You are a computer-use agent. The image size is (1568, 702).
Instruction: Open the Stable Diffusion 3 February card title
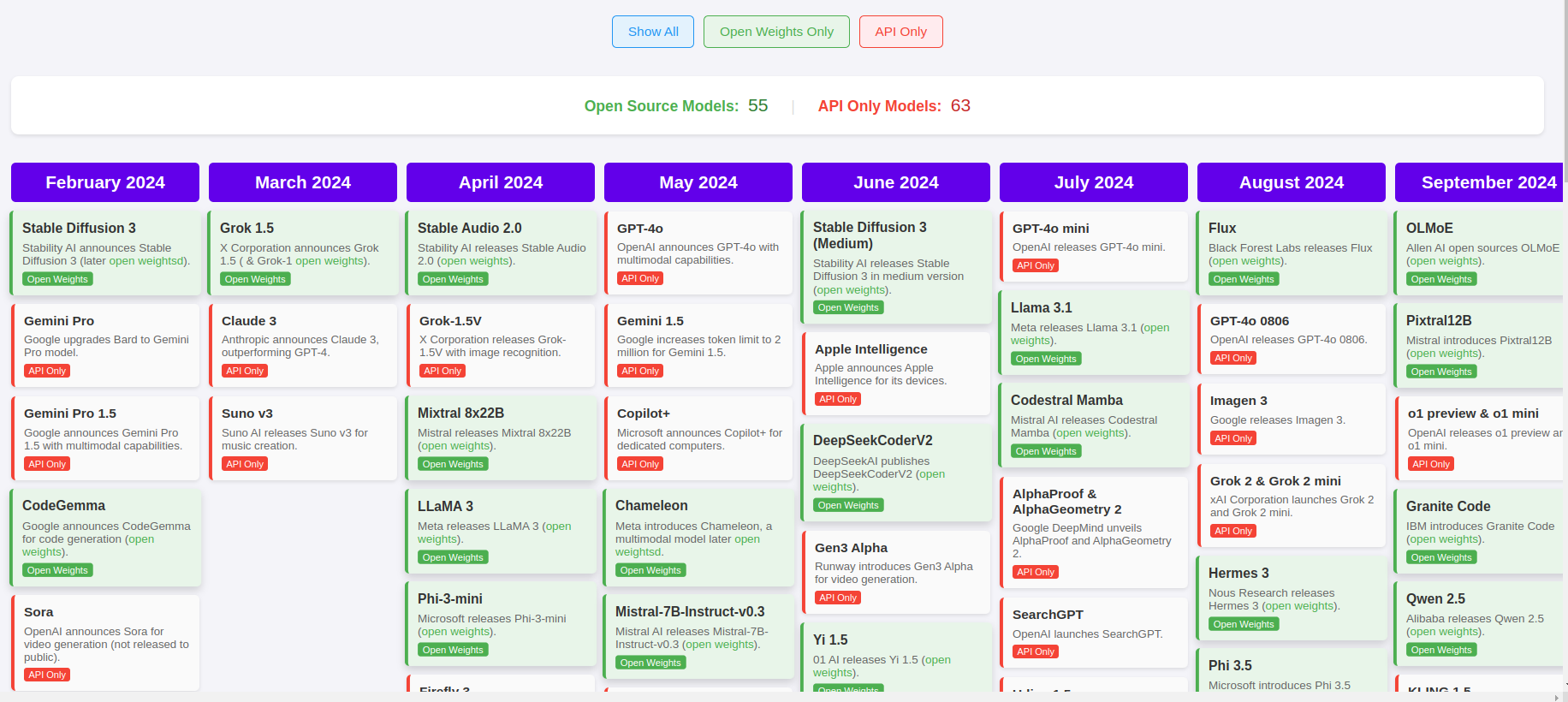click(79, 228)
